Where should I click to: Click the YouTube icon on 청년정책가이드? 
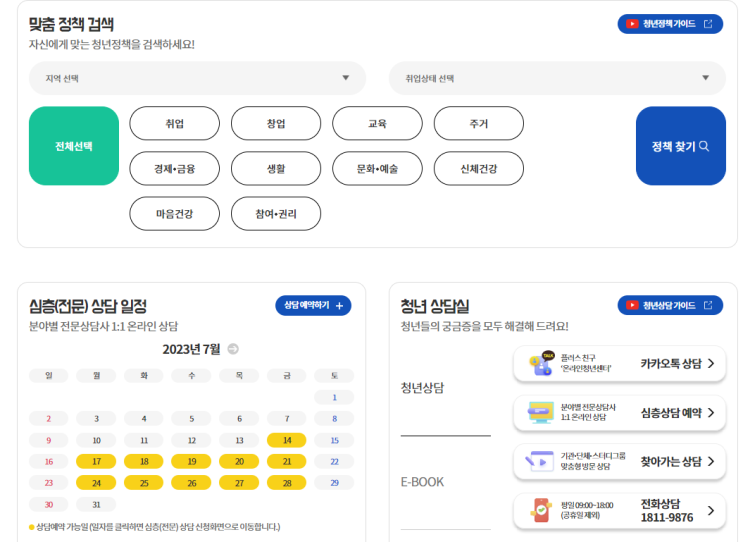pyautogui.click(x=632, y=24)
